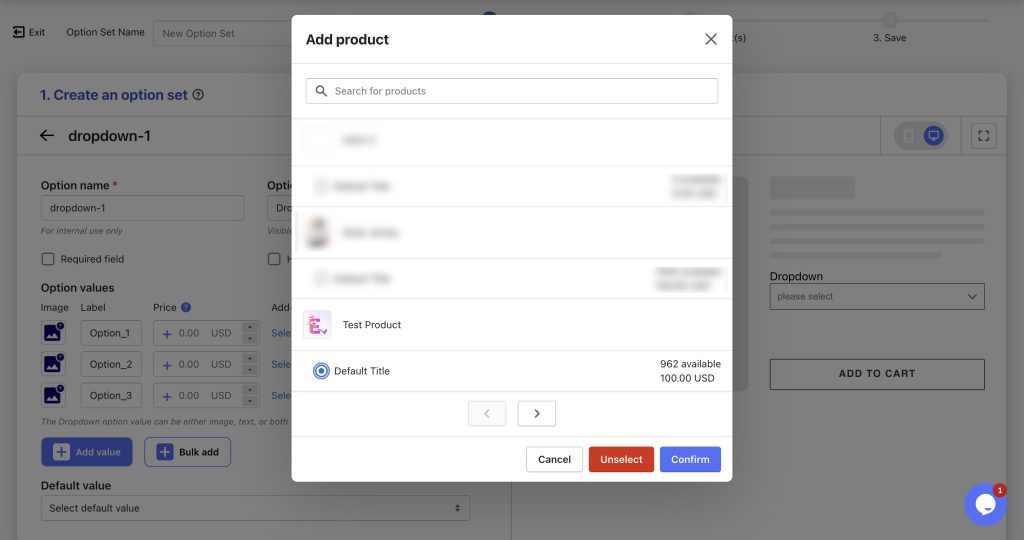Click the red Unselect button
Screen dimensions: 1024x540
coord(620,459)
